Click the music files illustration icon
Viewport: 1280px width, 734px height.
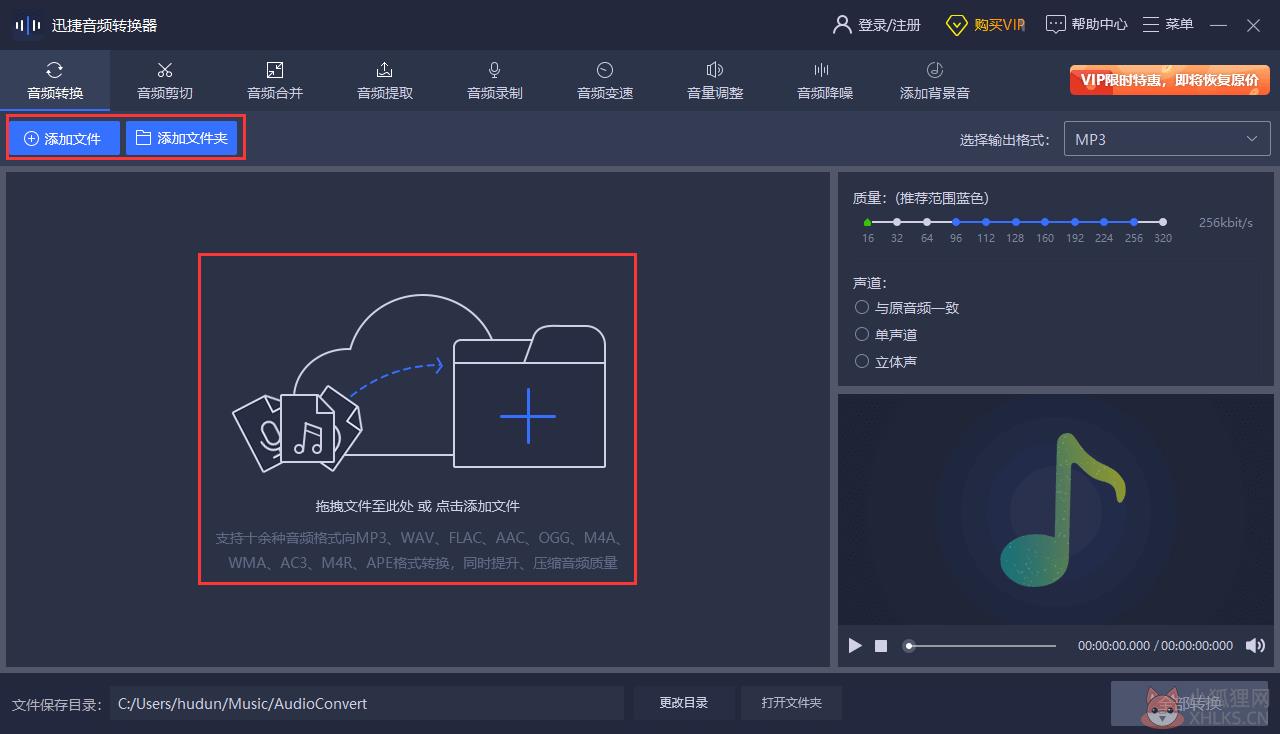coord(297,430)
